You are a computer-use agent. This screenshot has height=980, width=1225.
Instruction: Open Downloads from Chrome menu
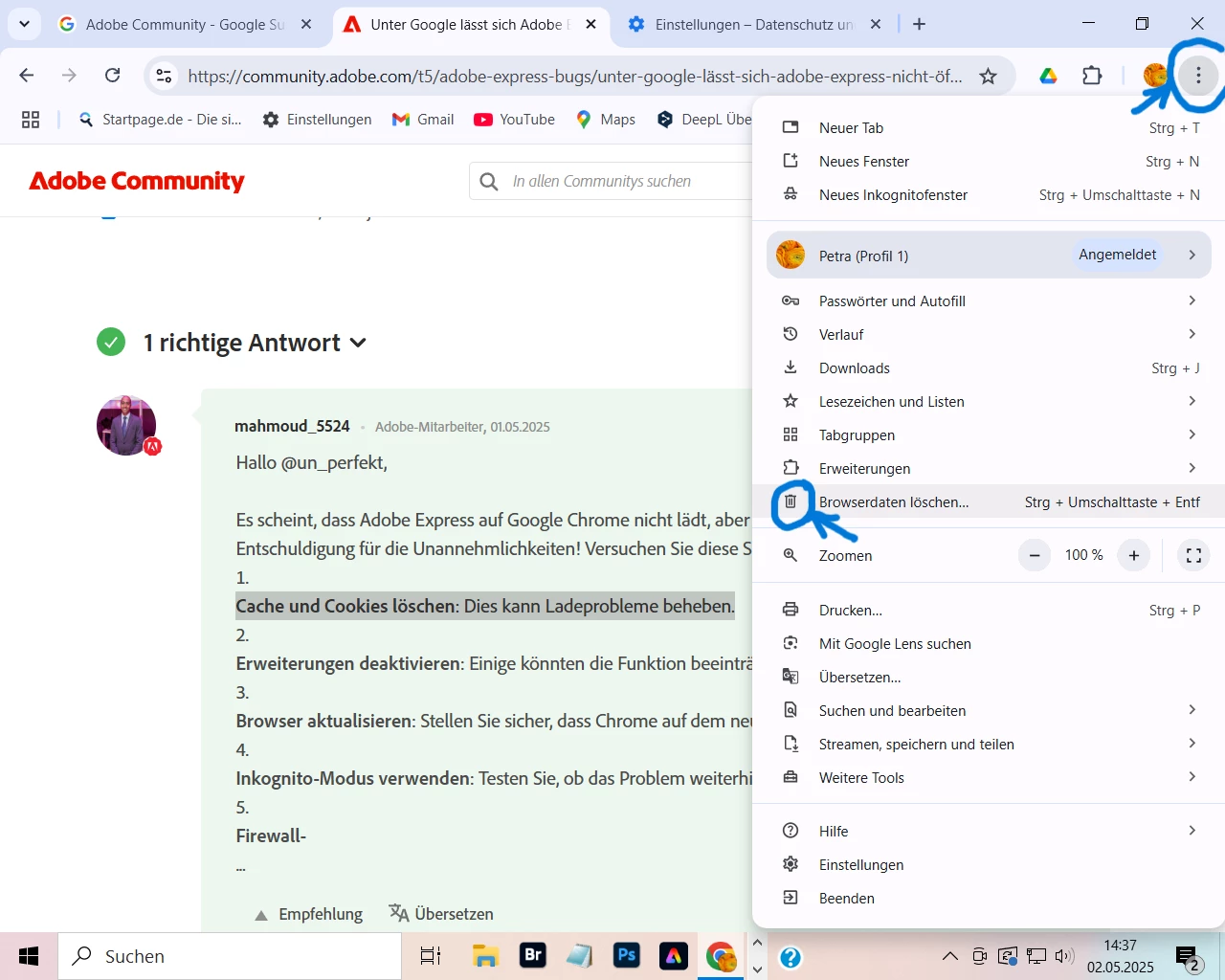pos(989,368)
